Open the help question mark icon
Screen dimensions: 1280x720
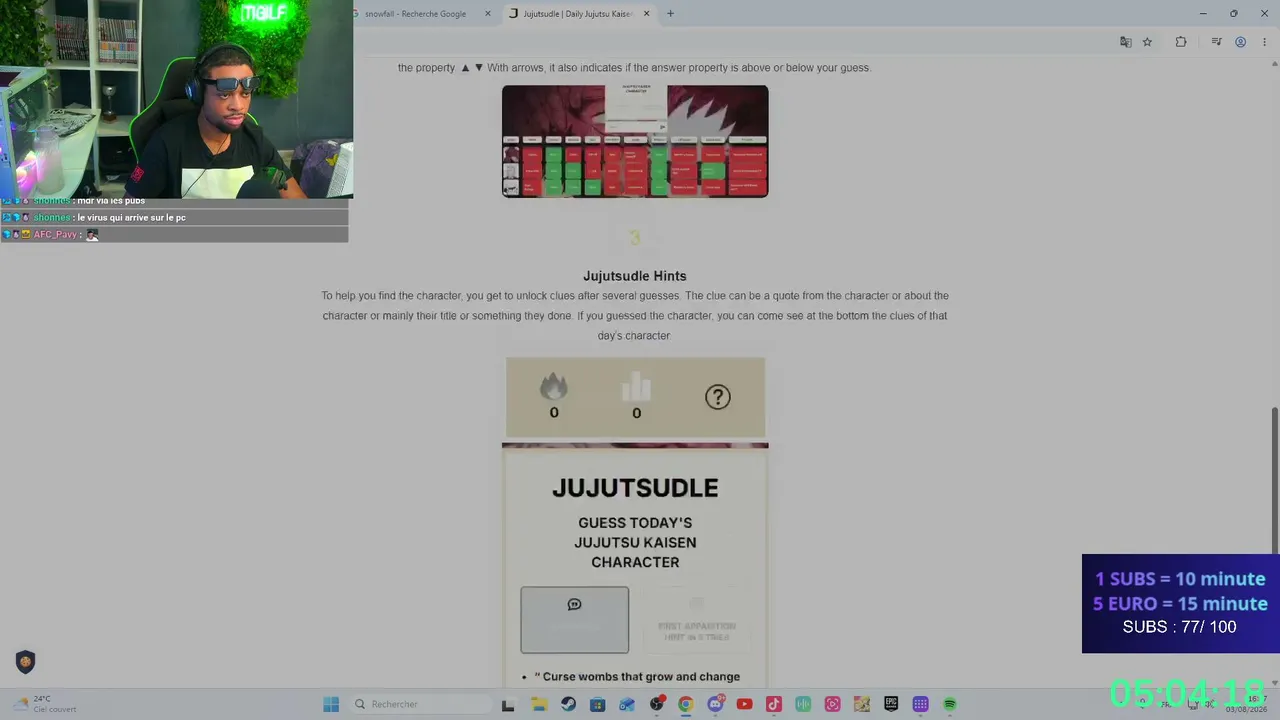pos(717,397)
